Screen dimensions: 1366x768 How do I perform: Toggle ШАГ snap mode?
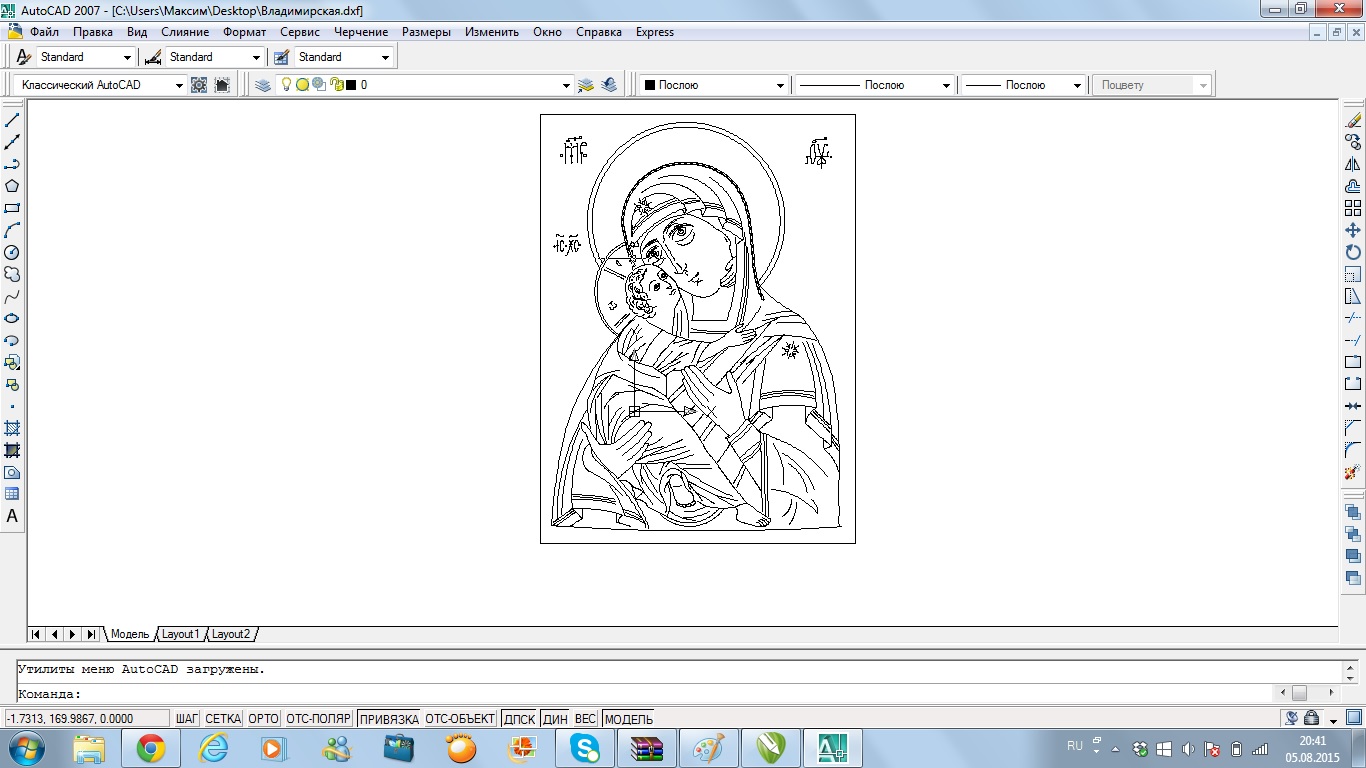point(187,718)
